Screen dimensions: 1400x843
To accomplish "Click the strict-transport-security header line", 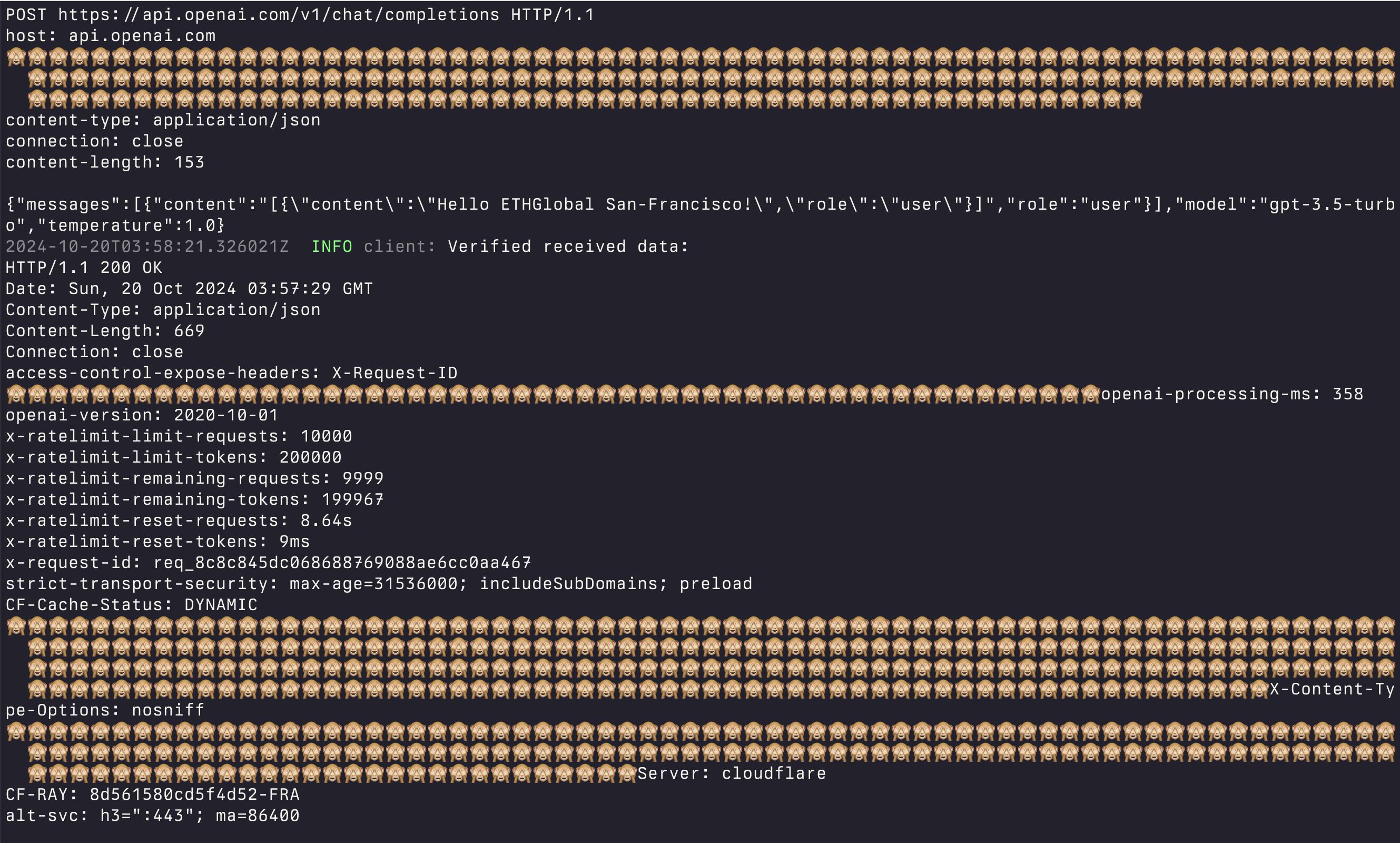I will coord(379,583).
